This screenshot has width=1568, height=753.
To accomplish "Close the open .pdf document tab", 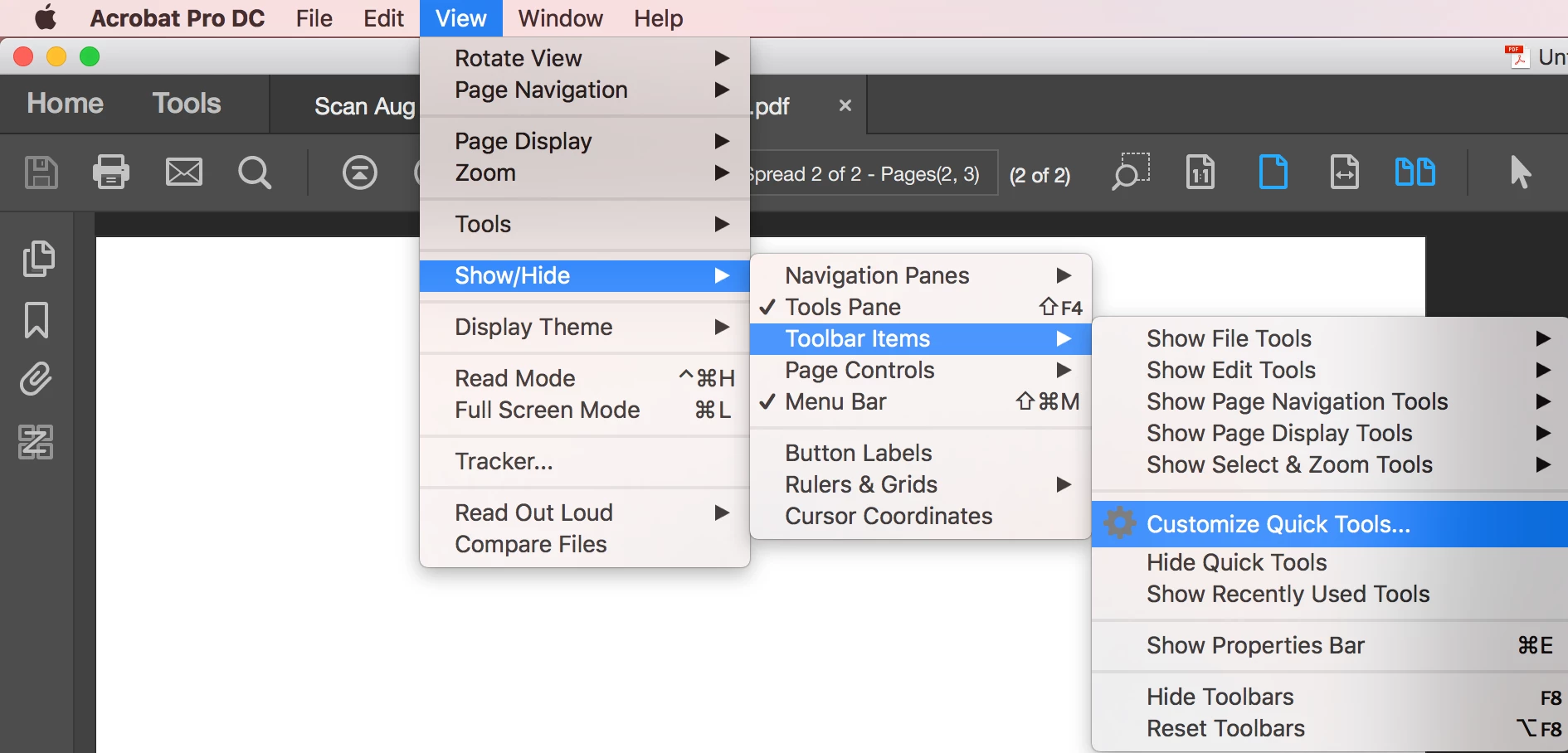I will (x=845, y=105).
